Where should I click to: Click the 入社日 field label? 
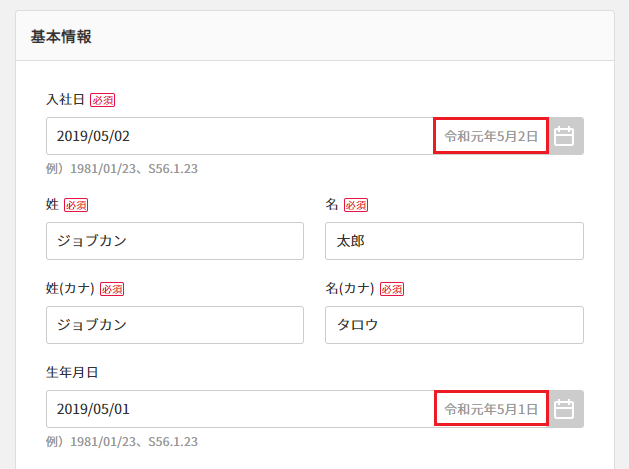[65, 99]
